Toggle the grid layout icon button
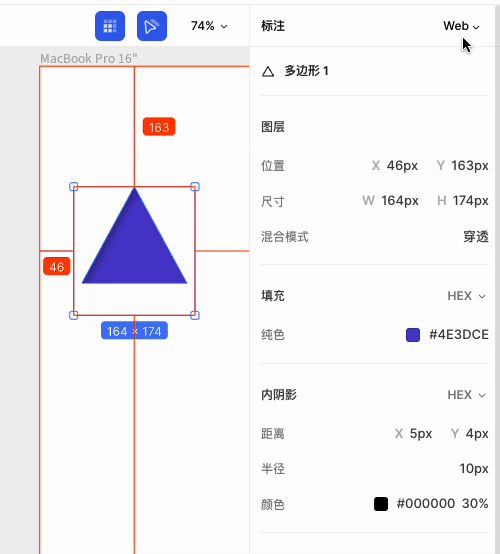The height and width of the screenshot is (554, 500). coord(110,26)
